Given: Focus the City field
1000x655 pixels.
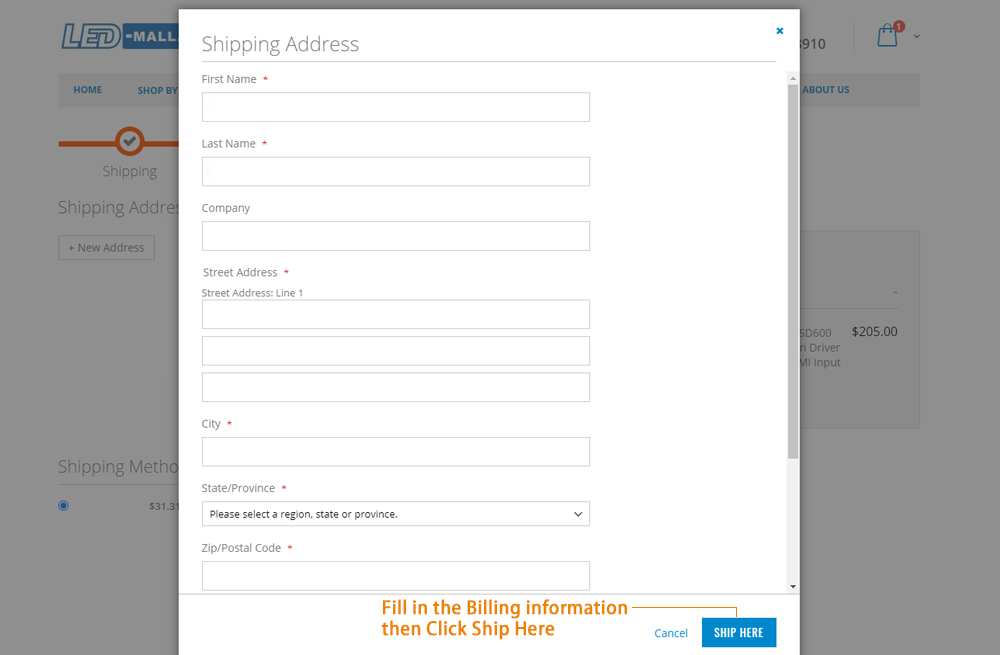Looking at the screenshot, I should [x=395, y=452].
